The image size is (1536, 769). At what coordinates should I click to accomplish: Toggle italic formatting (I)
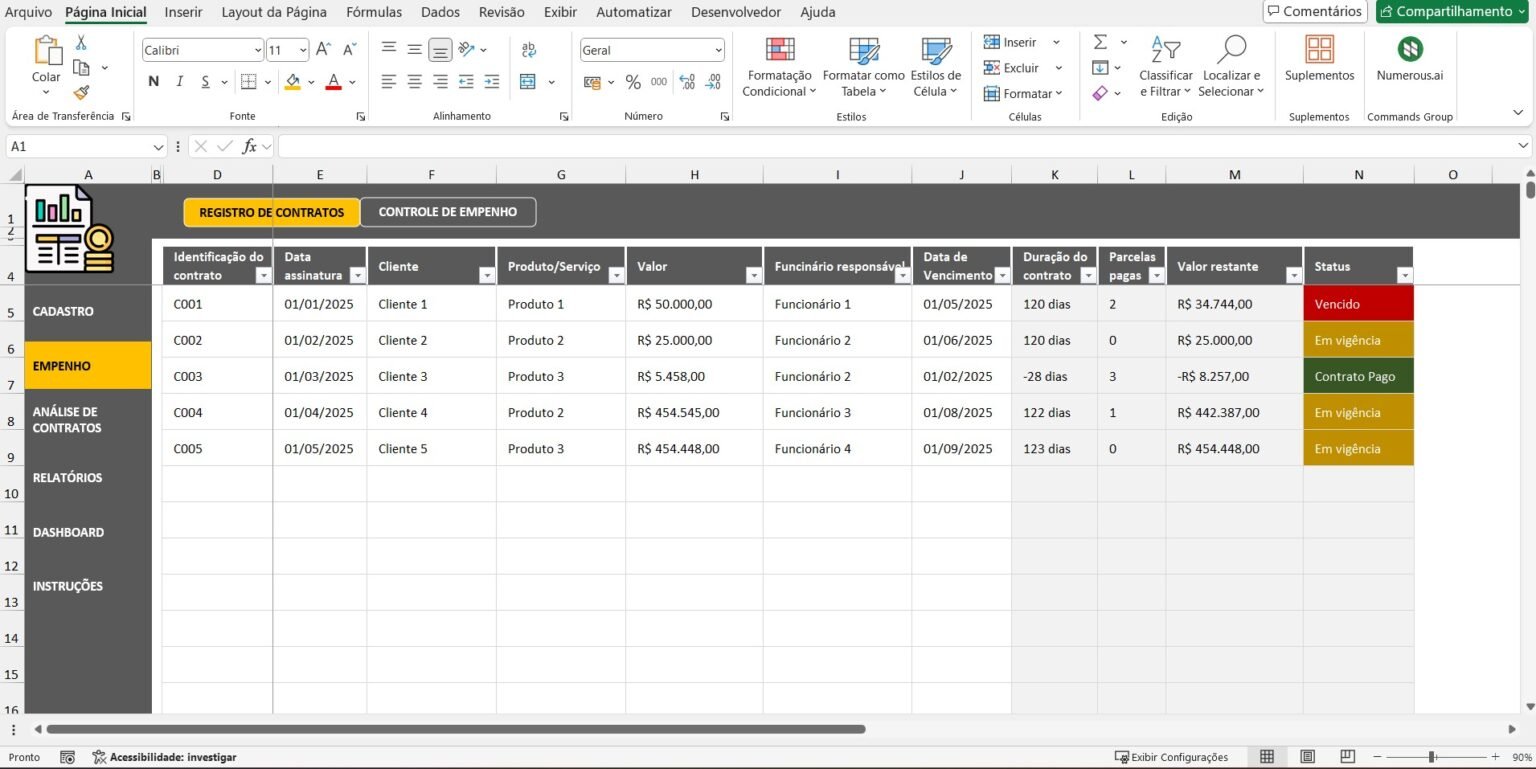tap(180, 82)
